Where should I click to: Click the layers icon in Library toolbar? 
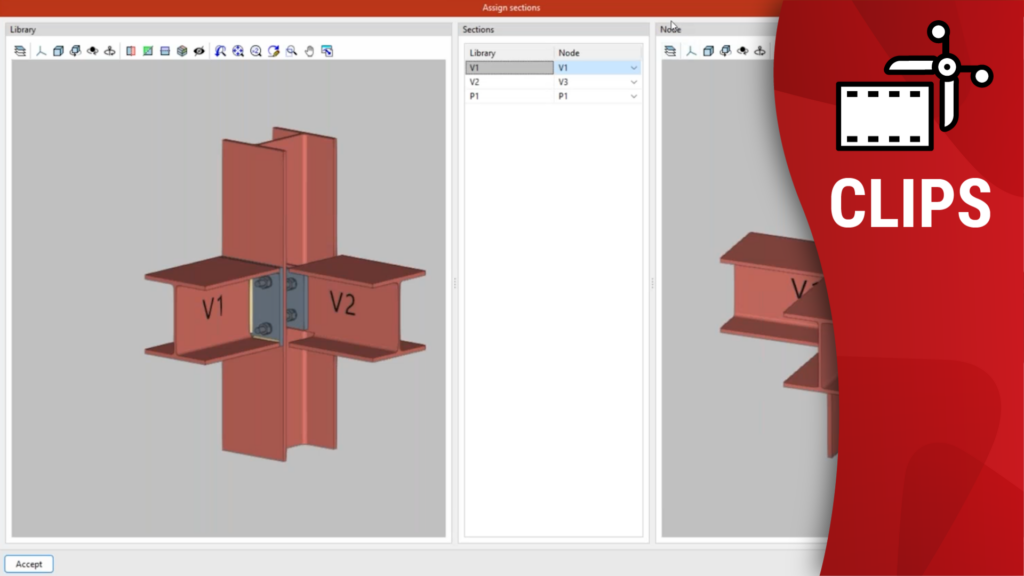click(x=20, y=51)
